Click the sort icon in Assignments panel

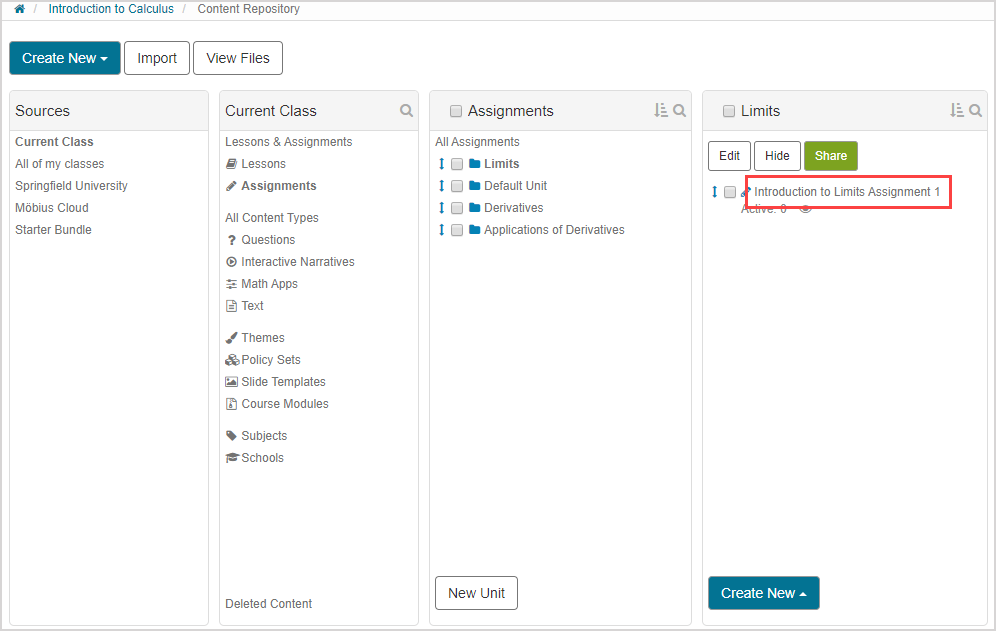[x=660, y=111]
